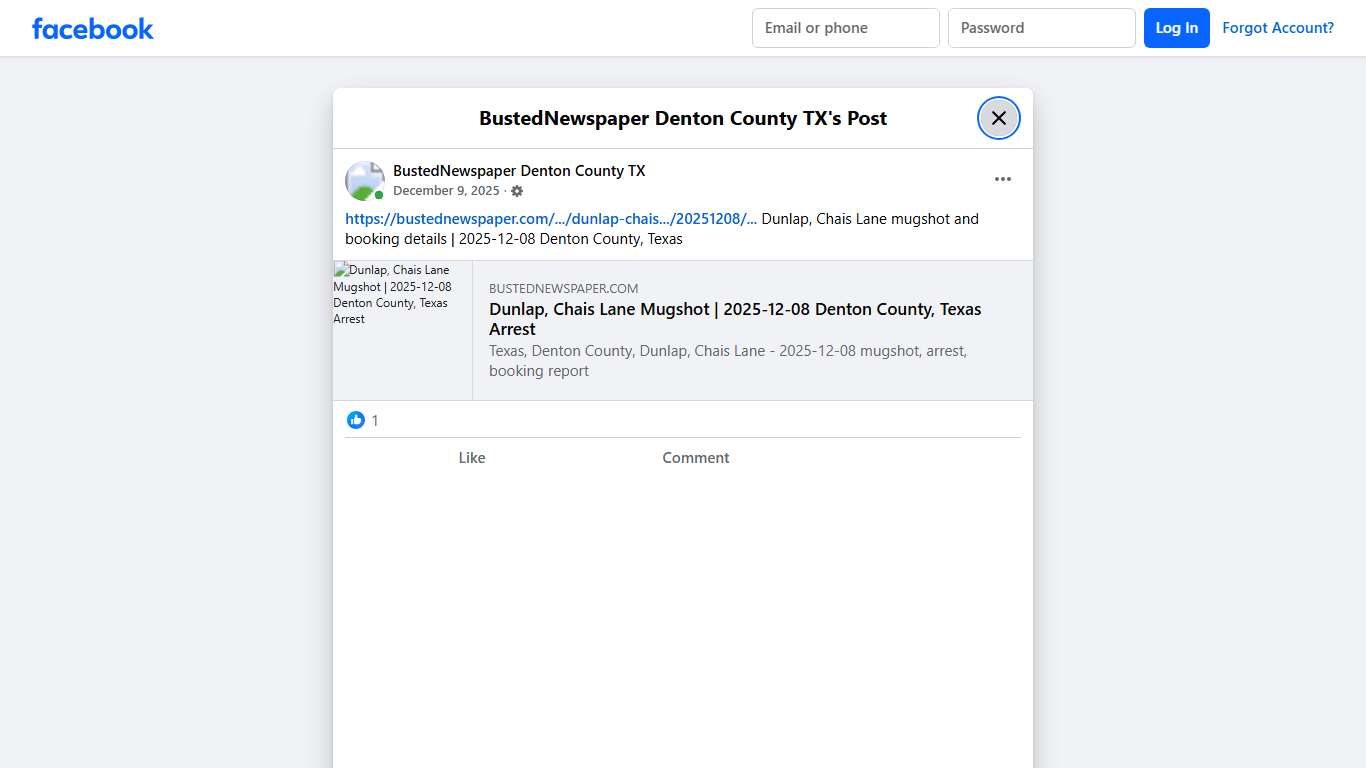Click the Log In button
The width and height of the screenshot is (1366, 768).
pos(1176,28)
